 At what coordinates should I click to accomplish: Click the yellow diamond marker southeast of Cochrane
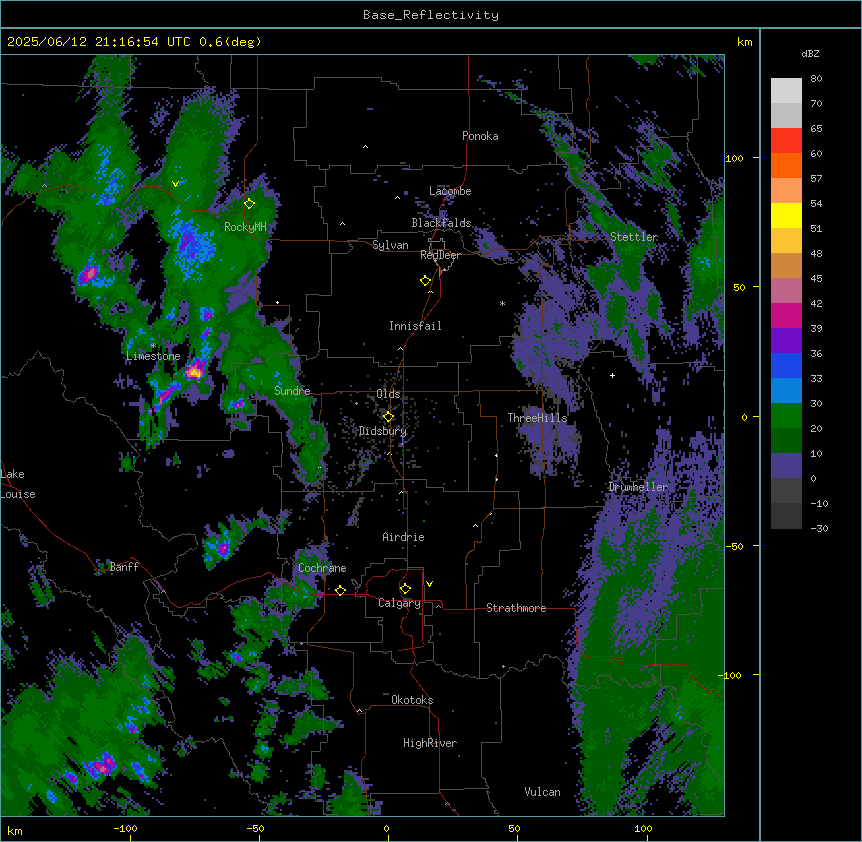coord(340,590)
